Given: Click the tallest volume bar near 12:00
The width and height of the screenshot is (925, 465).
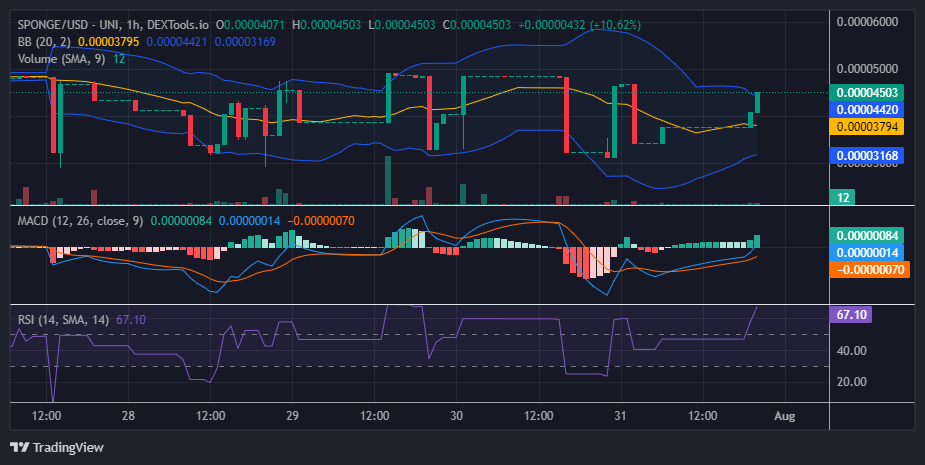Looking at the screenshot, I should tap(388, 180).
